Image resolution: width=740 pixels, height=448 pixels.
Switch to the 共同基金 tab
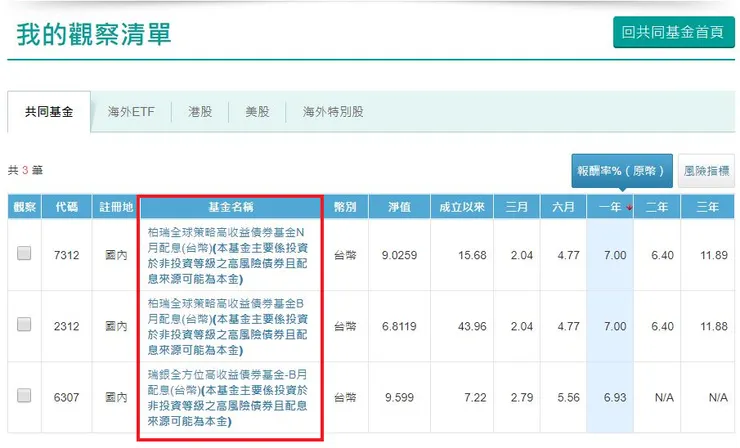49,112
